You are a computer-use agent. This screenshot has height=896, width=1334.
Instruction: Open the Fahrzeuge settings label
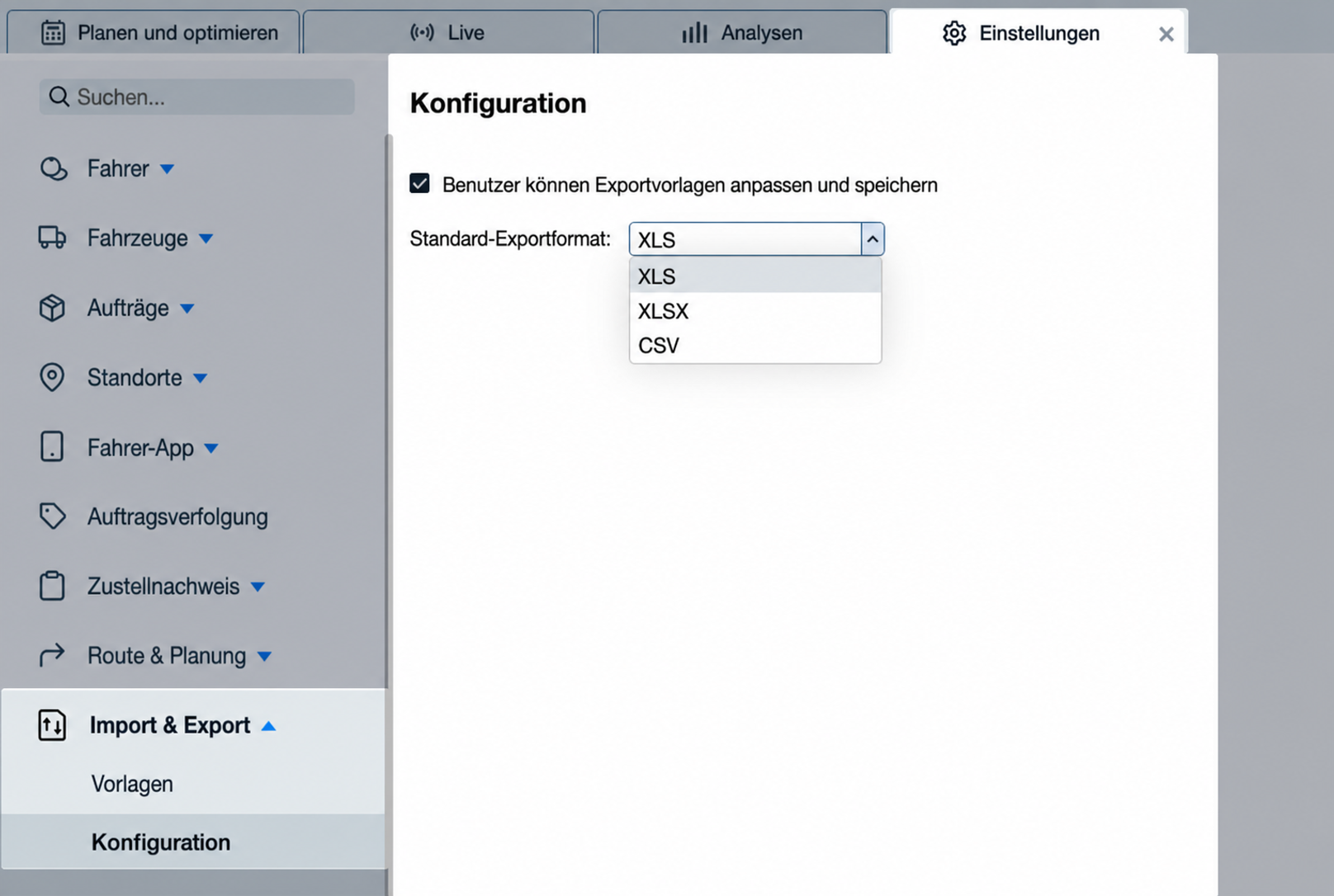[x=138, y=238]
